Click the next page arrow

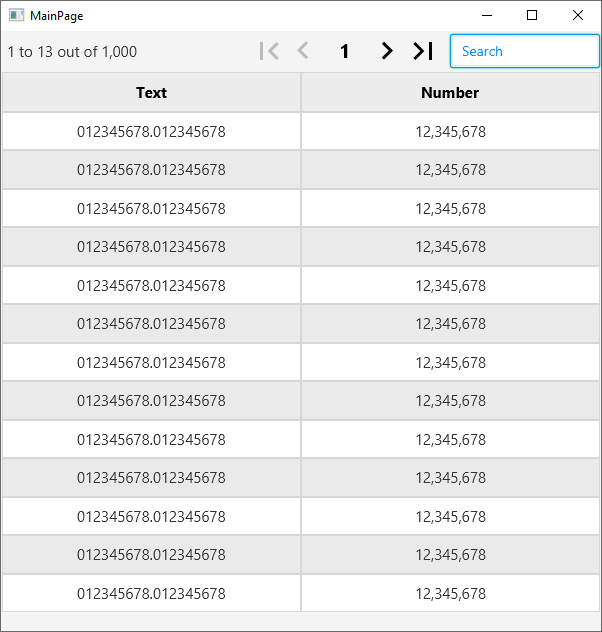coord(387,51)
